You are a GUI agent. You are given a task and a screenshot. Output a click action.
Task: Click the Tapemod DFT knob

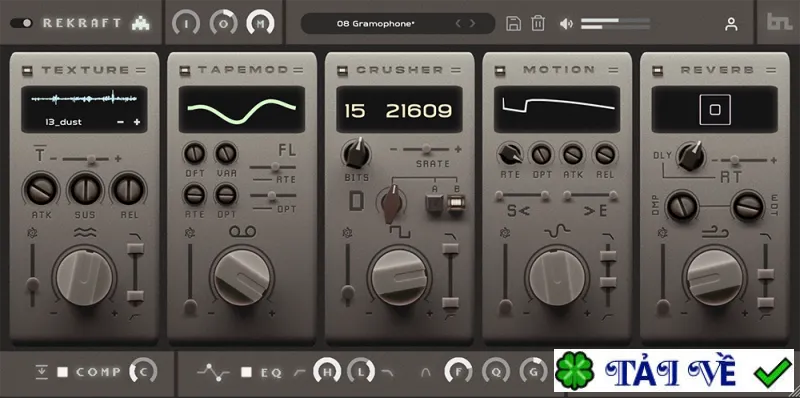[x=194, y=153]
